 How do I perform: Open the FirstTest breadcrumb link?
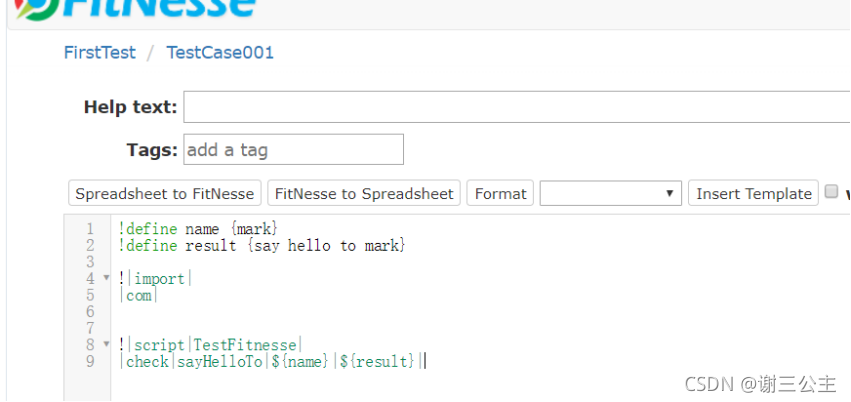(x=100, y=53)
